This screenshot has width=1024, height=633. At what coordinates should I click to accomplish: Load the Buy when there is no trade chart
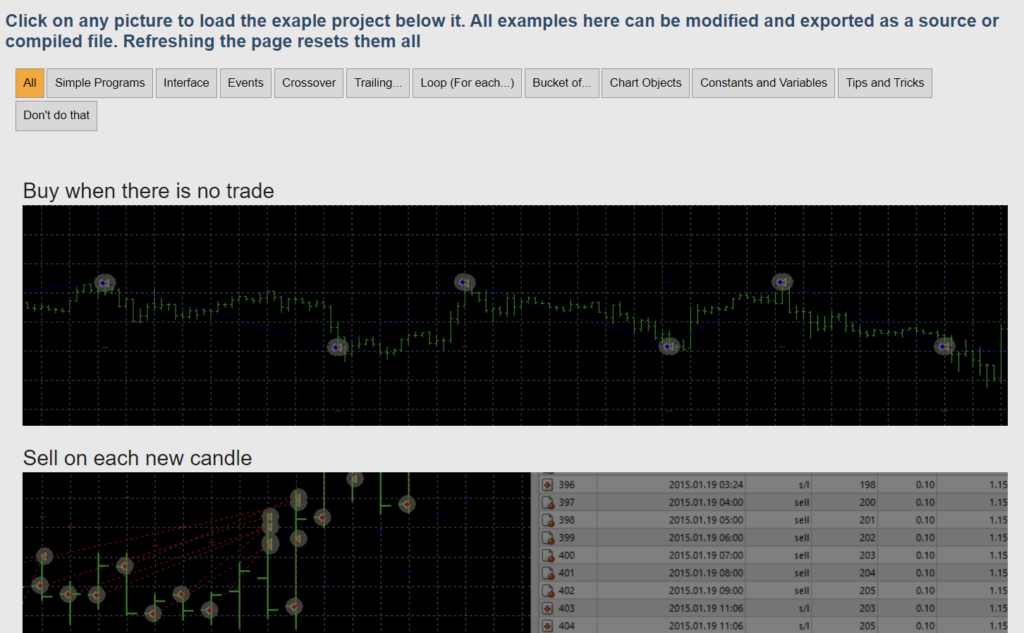click(x=515, y=316)
